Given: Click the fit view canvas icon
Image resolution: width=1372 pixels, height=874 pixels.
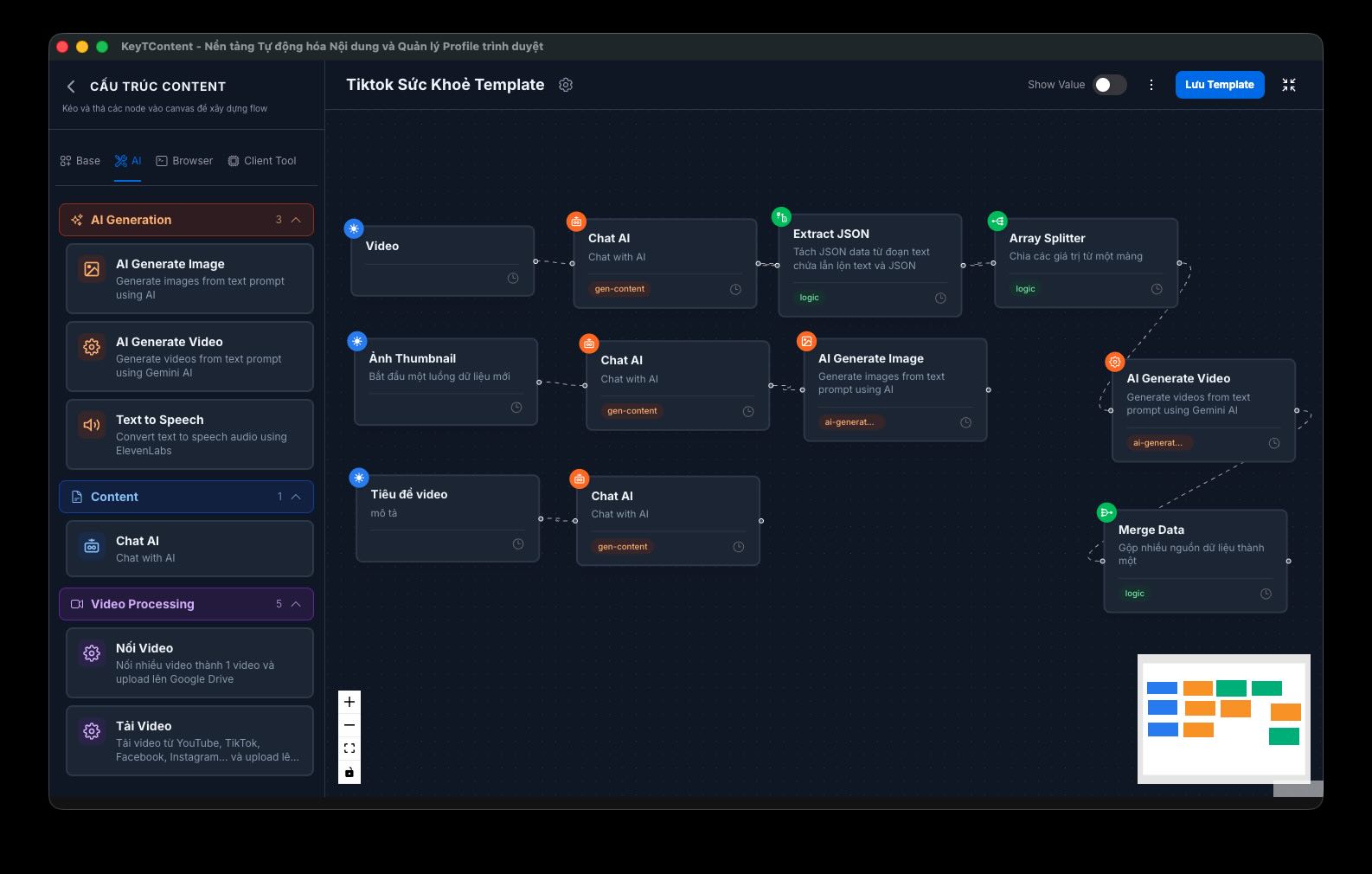Looking at the screenshot, I should [349, 749].
